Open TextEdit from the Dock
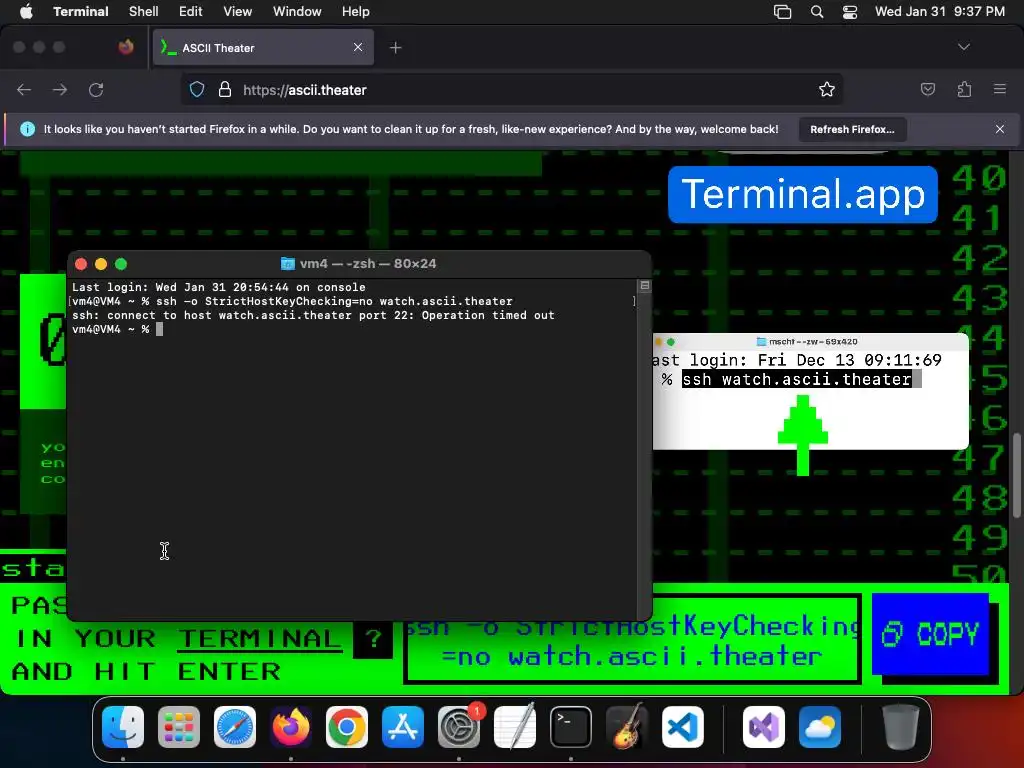The image size is (1024, 768). 515,727
